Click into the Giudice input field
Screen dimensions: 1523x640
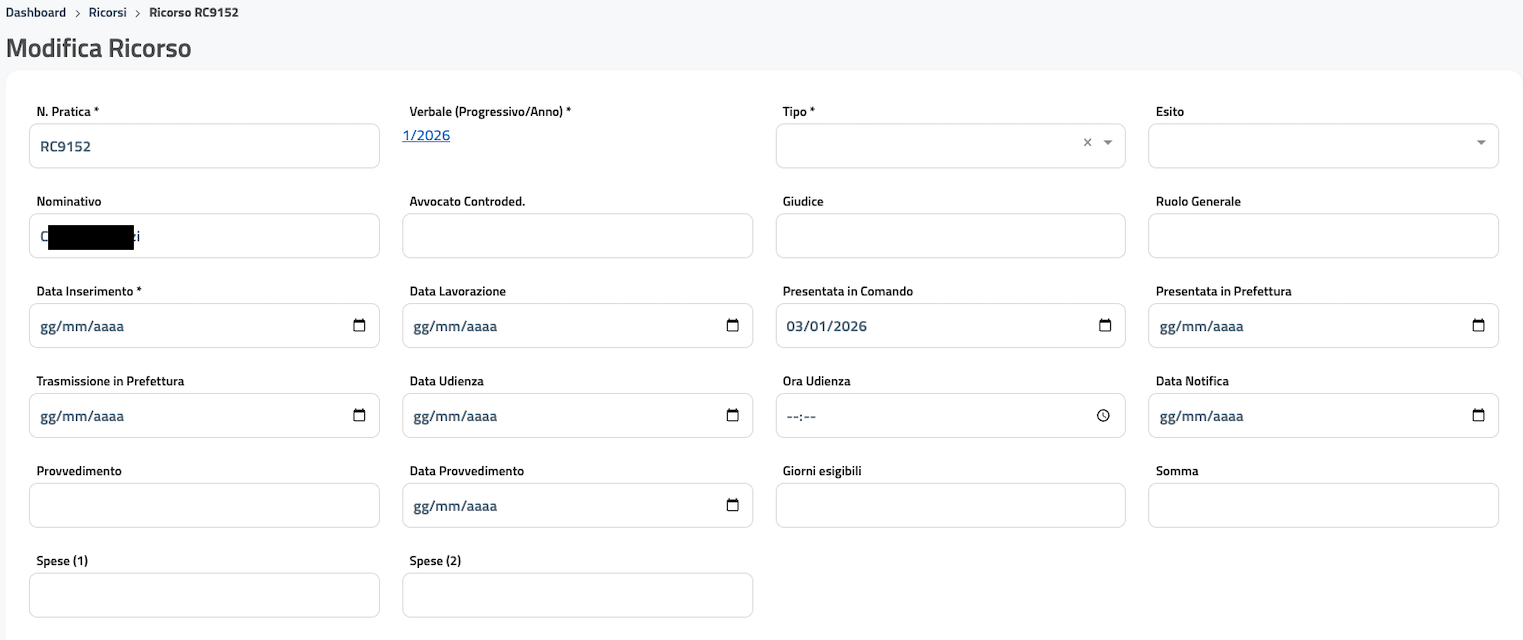[x=950, y=236]
